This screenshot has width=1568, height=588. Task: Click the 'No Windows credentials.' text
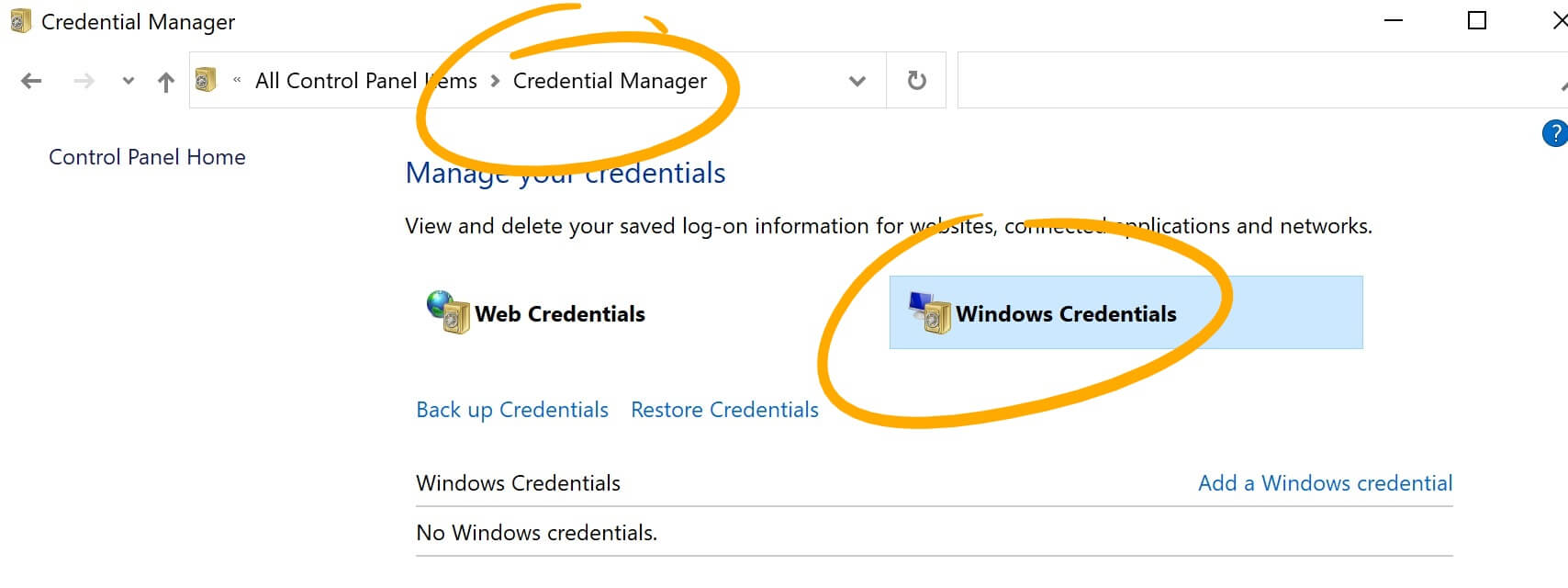tap(536, 533)
